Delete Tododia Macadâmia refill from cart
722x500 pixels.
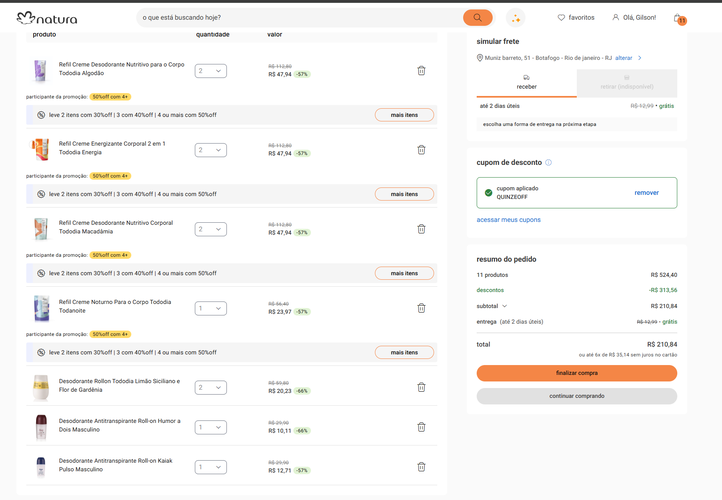point(421,229)
